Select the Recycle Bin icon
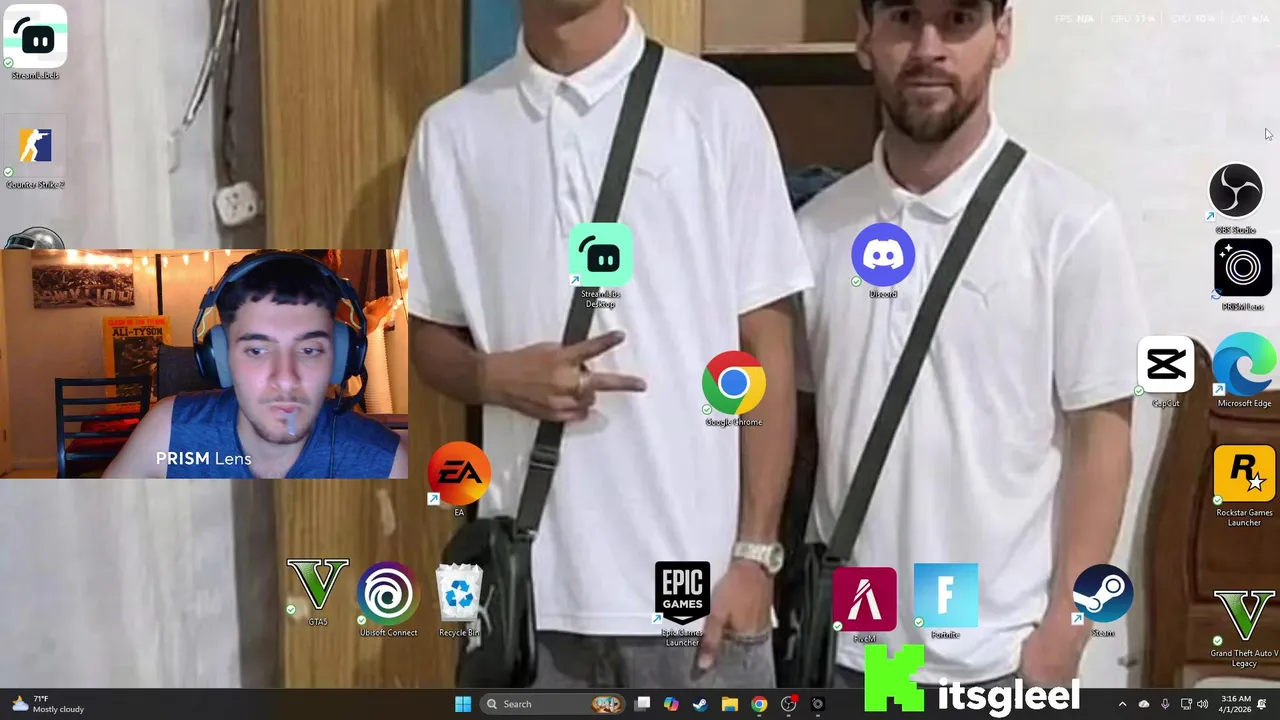Viewport: 1280px width, 720px height. (x=459, y=600)
